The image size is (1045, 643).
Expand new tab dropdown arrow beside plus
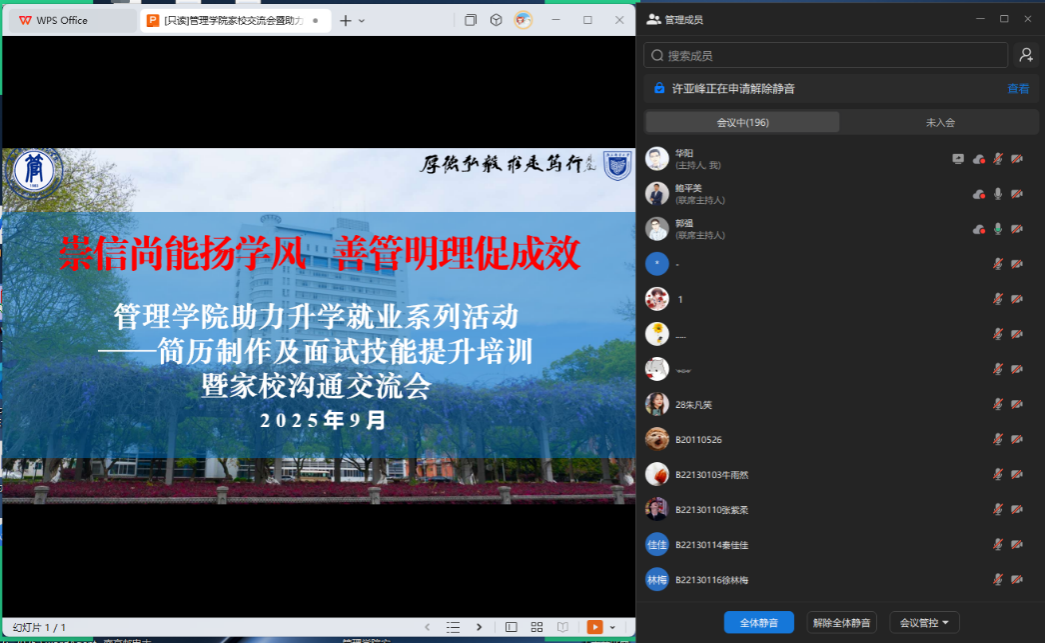click(362, 20)
